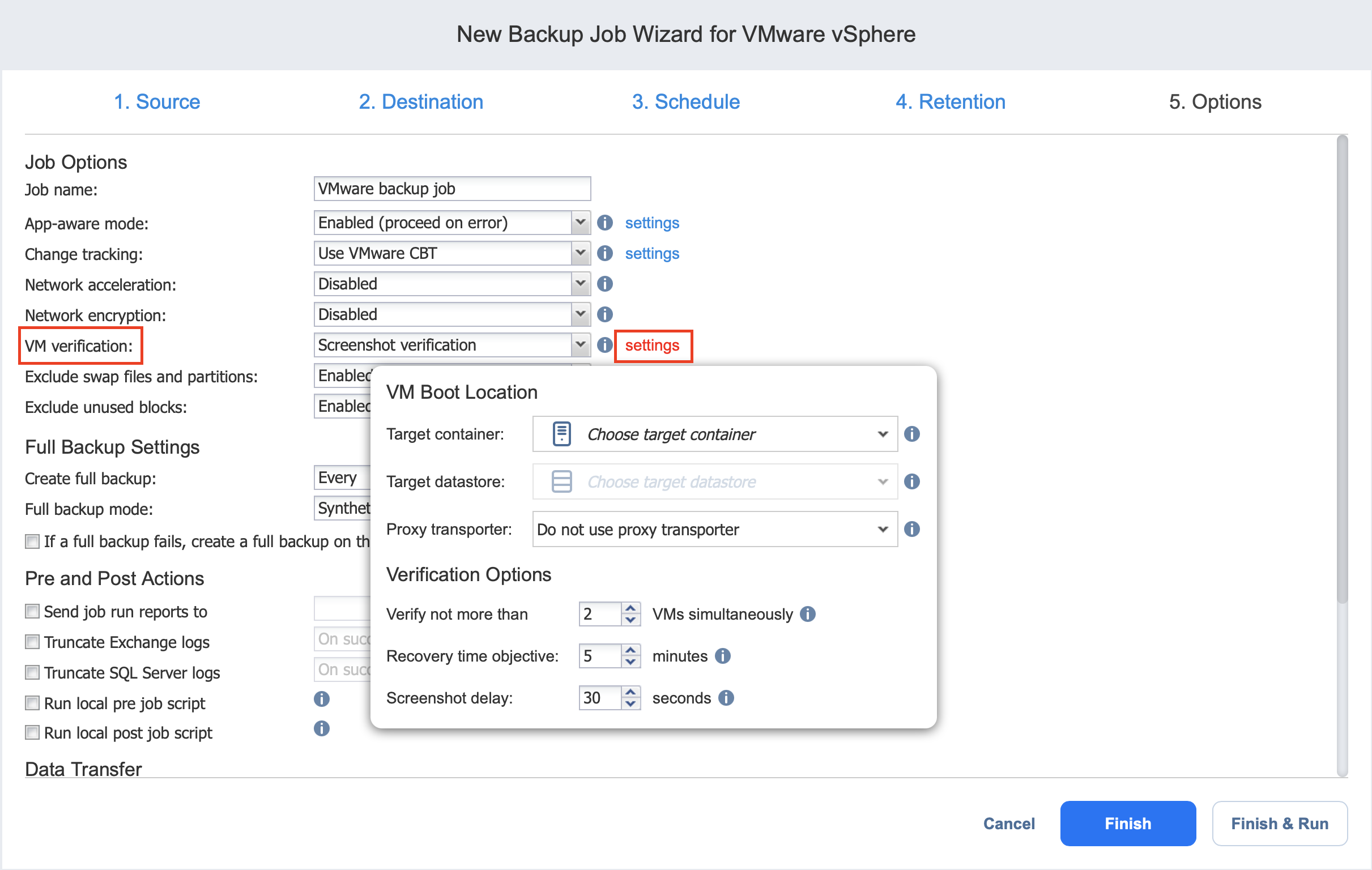Open Change tracking settings link
This screenshot has width=1372, height=870.
pos(652,254)
